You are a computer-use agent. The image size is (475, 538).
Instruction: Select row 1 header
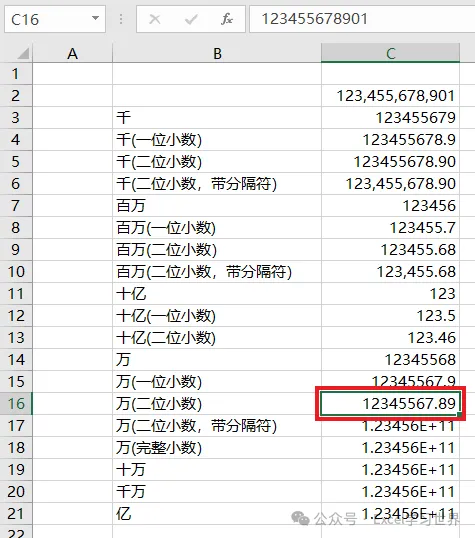16,74
